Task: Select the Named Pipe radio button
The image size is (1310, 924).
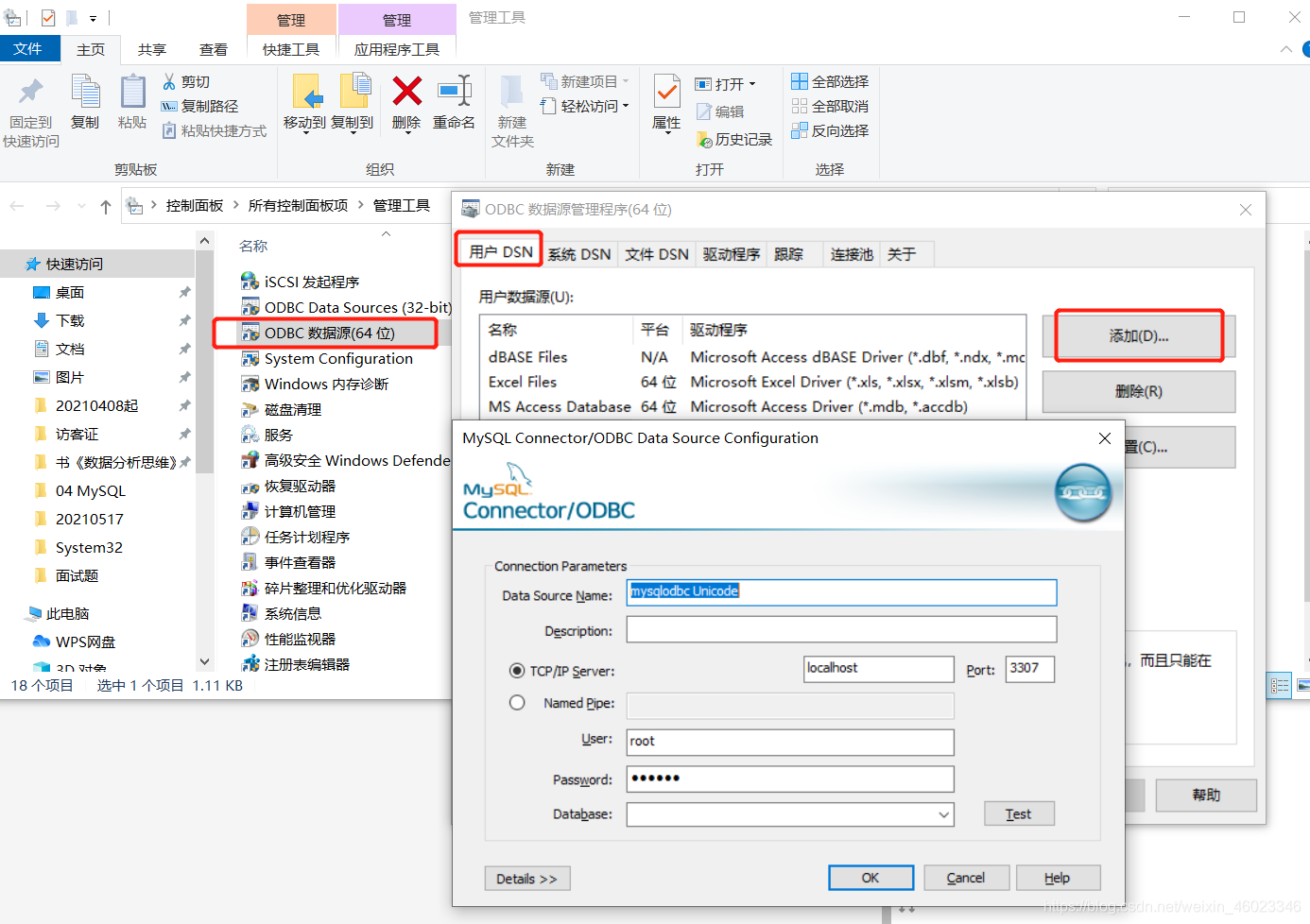Action: [x=517, y=703]
